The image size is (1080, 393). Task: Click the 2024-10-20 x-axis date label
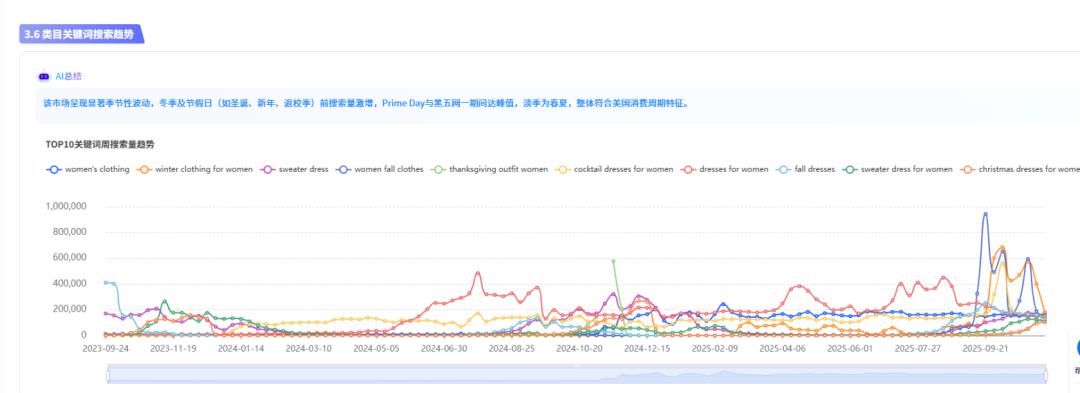(x=579, y=348)
